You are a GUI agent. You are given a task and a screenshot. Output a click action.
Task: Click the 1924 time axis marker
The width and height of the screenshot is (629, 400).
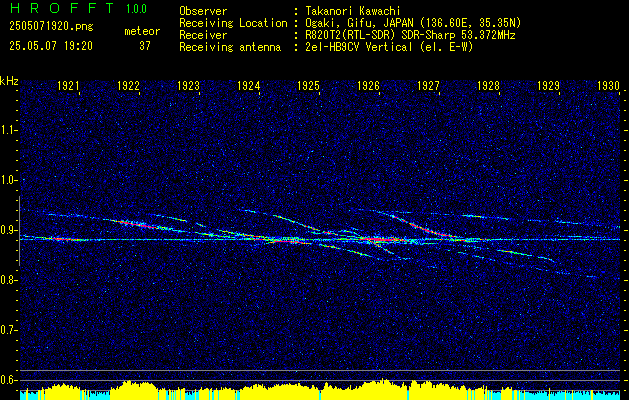click(248, 85)
